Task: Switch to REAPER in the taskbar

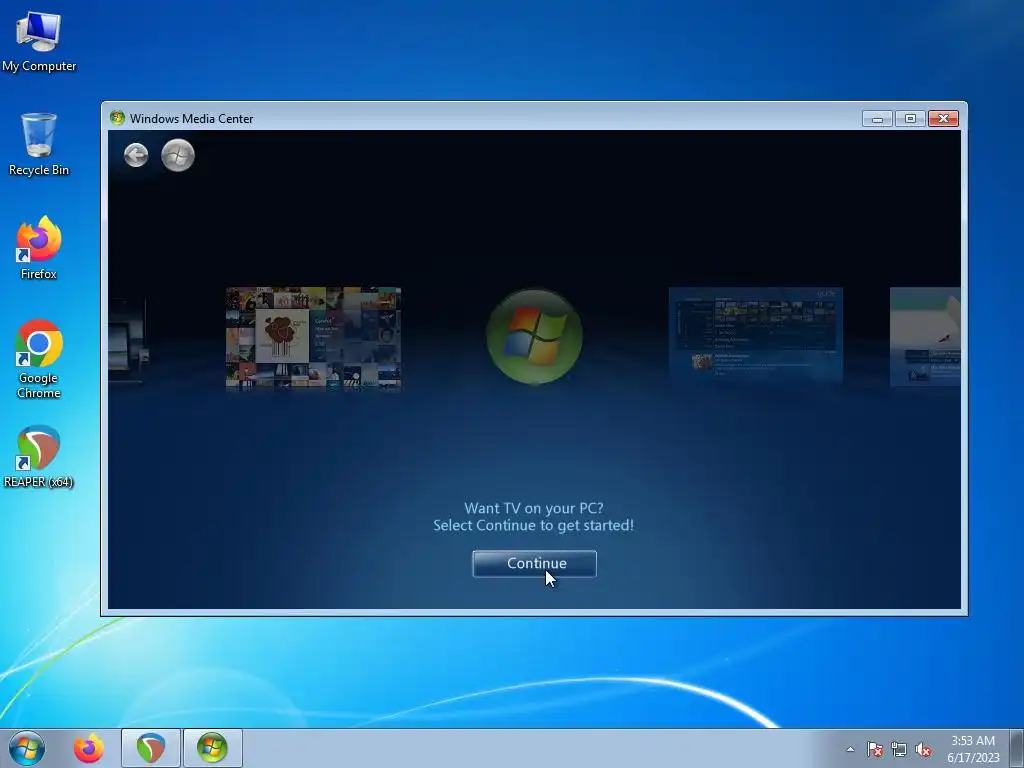Action: [x=150, y=748]
